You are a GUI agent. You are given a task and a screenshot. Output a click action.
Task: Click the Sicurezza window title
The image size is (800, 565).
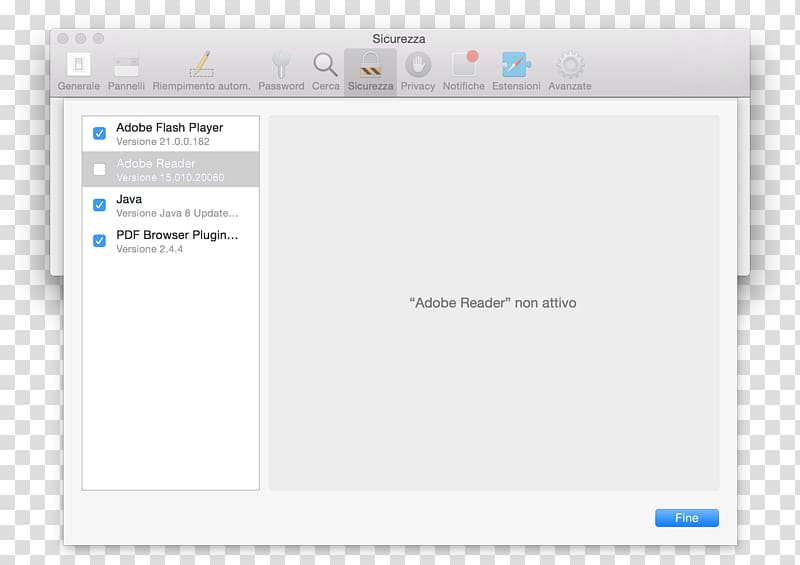click(x=398, y=39)
